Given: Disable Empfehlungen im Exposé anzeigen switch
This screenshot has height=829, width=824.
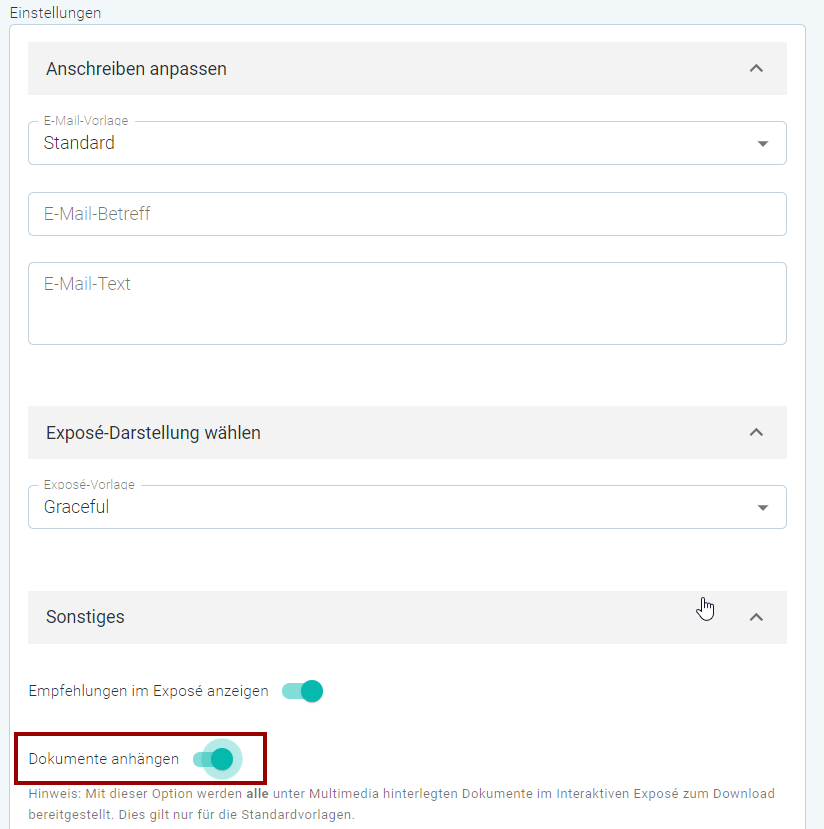Looking at the screenshot, I should click(x=302, y=691).
